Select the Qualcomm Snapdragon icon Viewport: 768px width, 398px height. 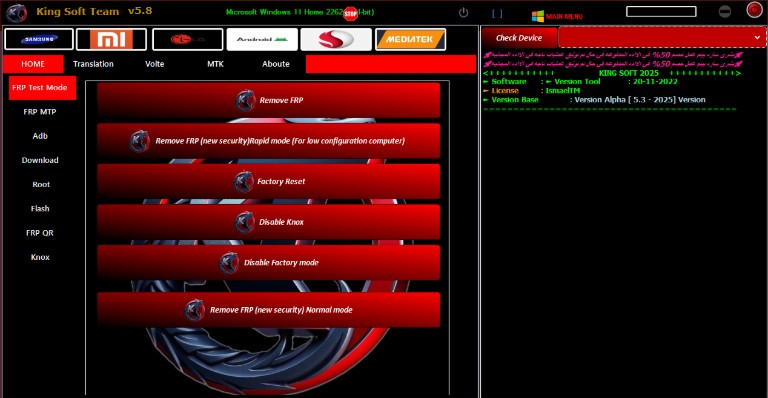[336, 39]
